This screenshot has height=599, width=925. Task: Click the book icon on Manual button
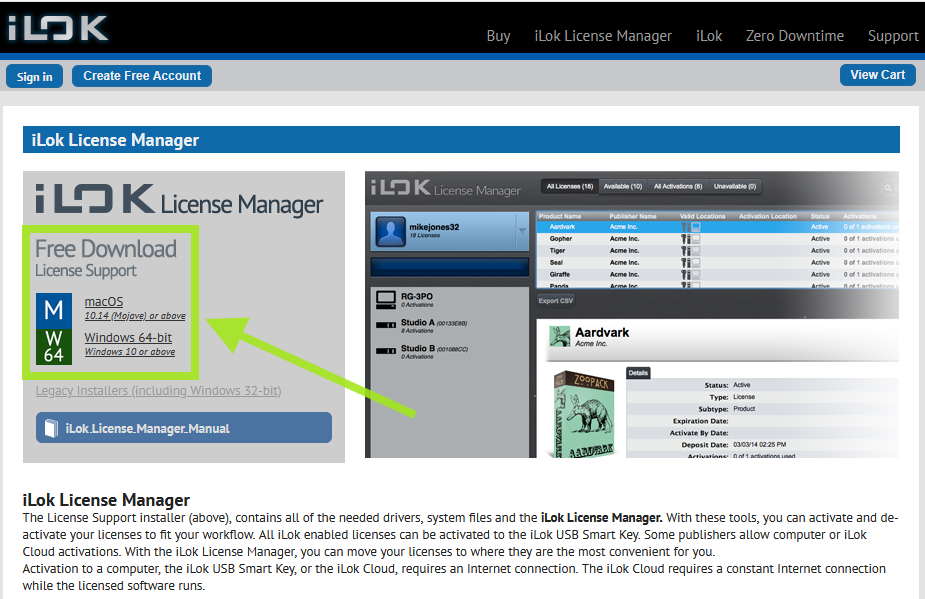[x=51, y=428]
